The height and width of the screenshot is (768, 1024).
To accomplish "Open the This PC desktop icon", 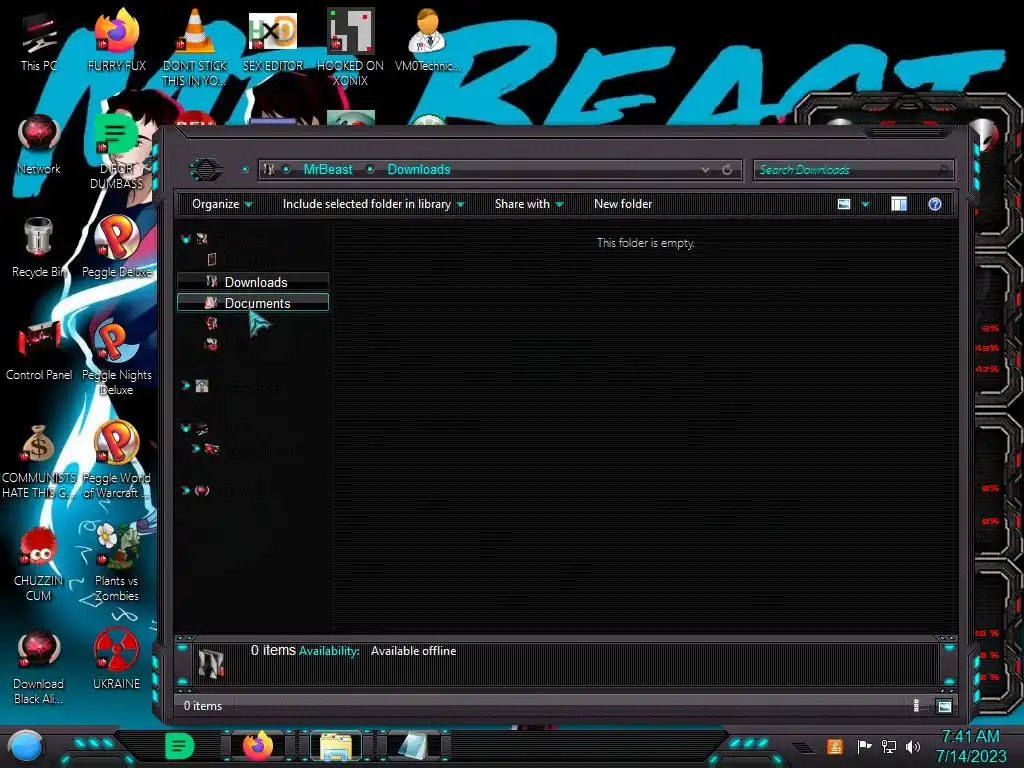I will pos(39,43).
